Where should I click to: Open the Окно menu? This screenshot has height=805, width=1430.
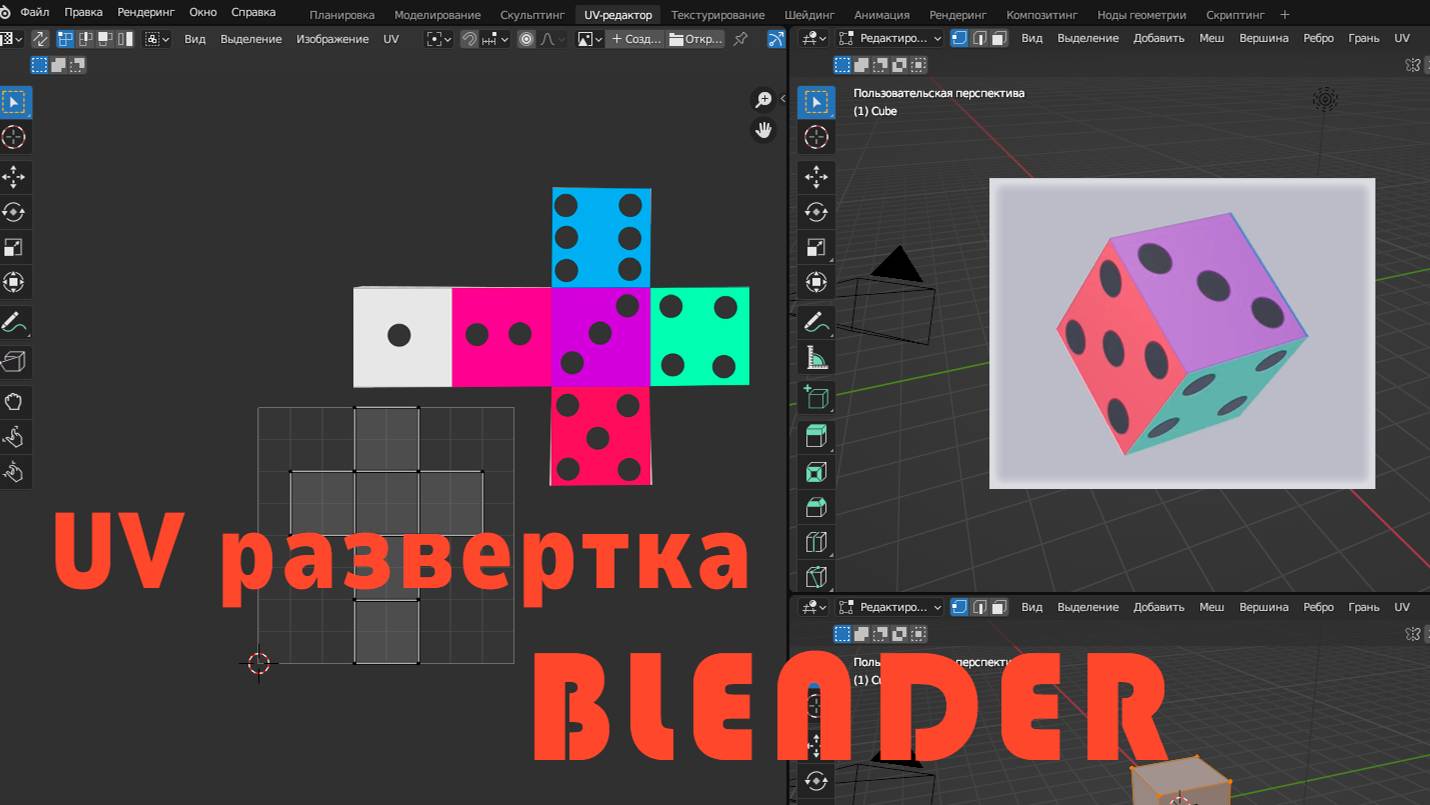[x=203, y=13]
